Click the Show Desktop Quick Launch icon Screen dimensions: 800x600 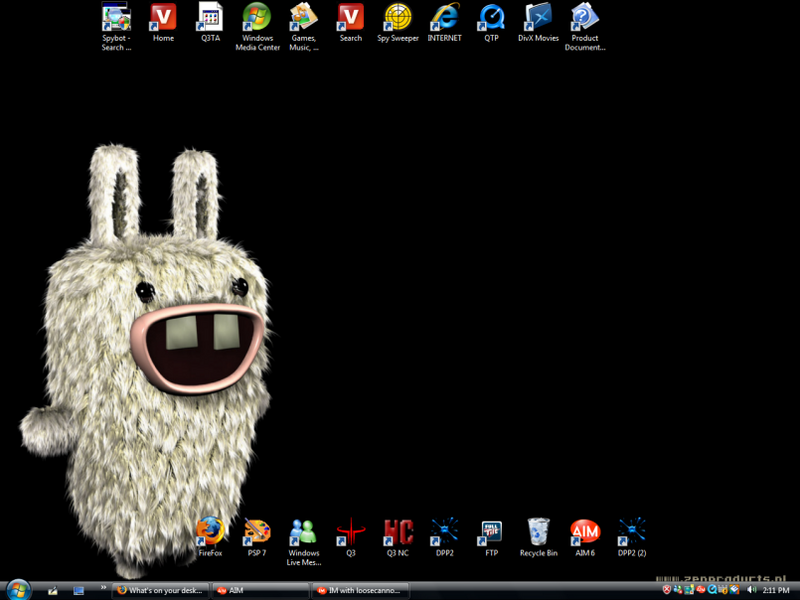pos(78,591)
